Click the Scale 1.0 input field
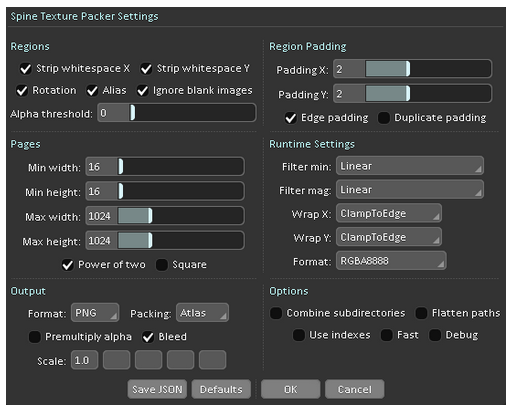516x414 pixels. (x=85, y=360)
